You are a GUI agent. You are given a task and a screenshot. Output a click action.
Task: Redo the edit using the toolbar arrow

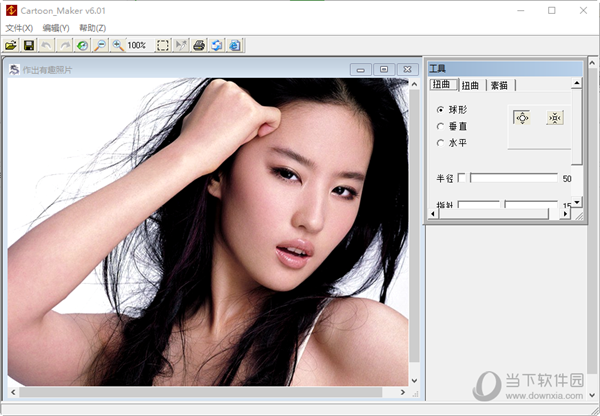(65, 45)
